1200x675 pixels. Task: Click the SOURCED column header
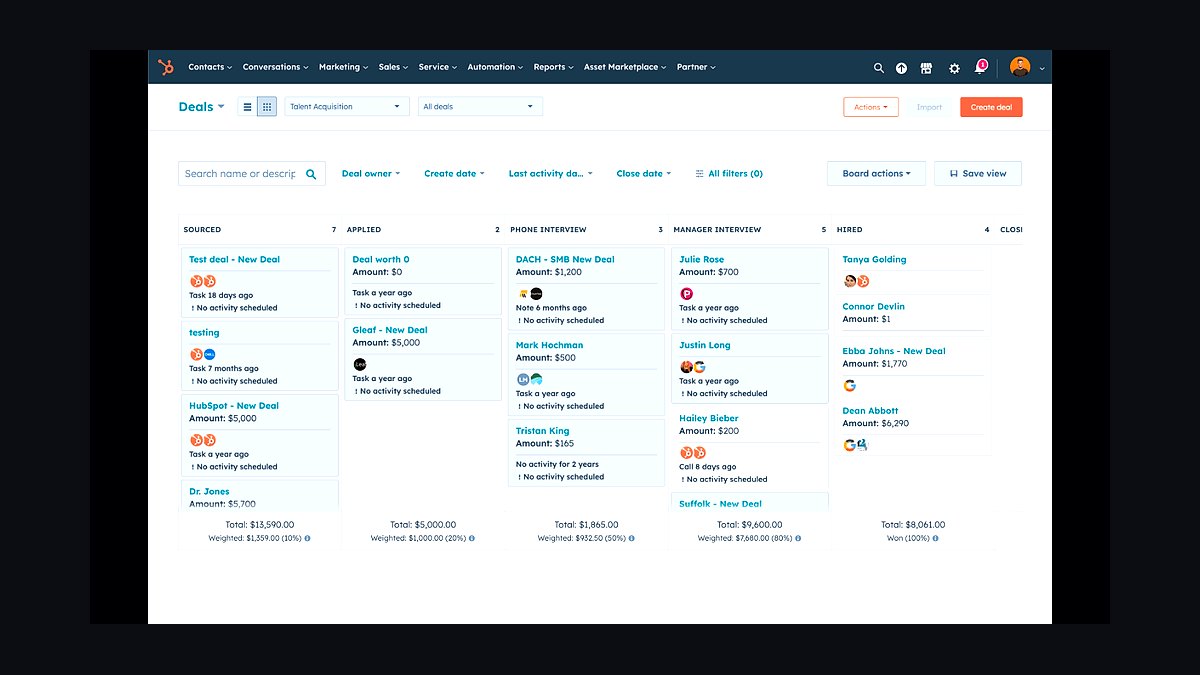(x=202, y=230)
